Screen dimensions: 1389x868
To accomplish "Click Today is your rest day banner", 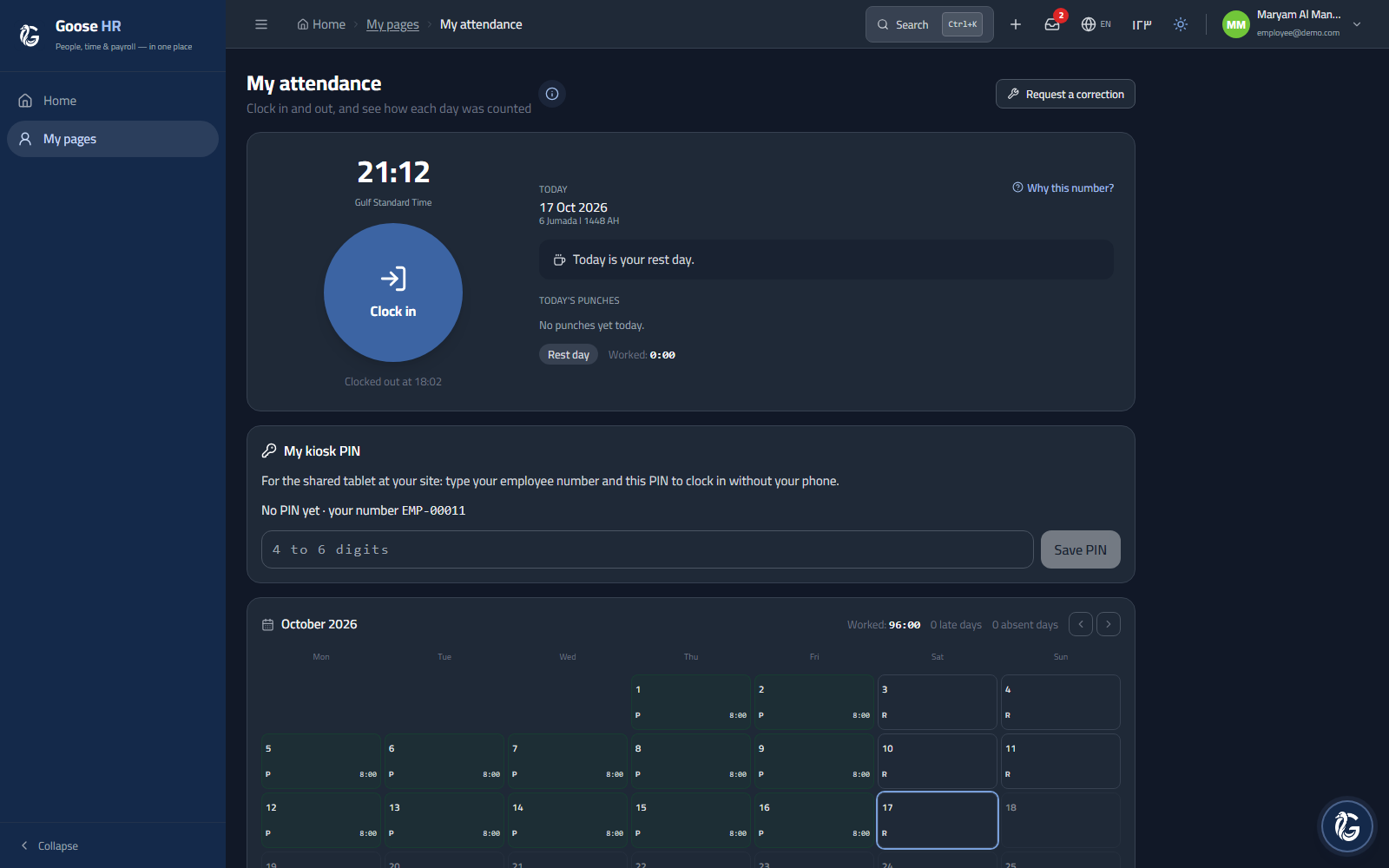I will coord(826,260).
